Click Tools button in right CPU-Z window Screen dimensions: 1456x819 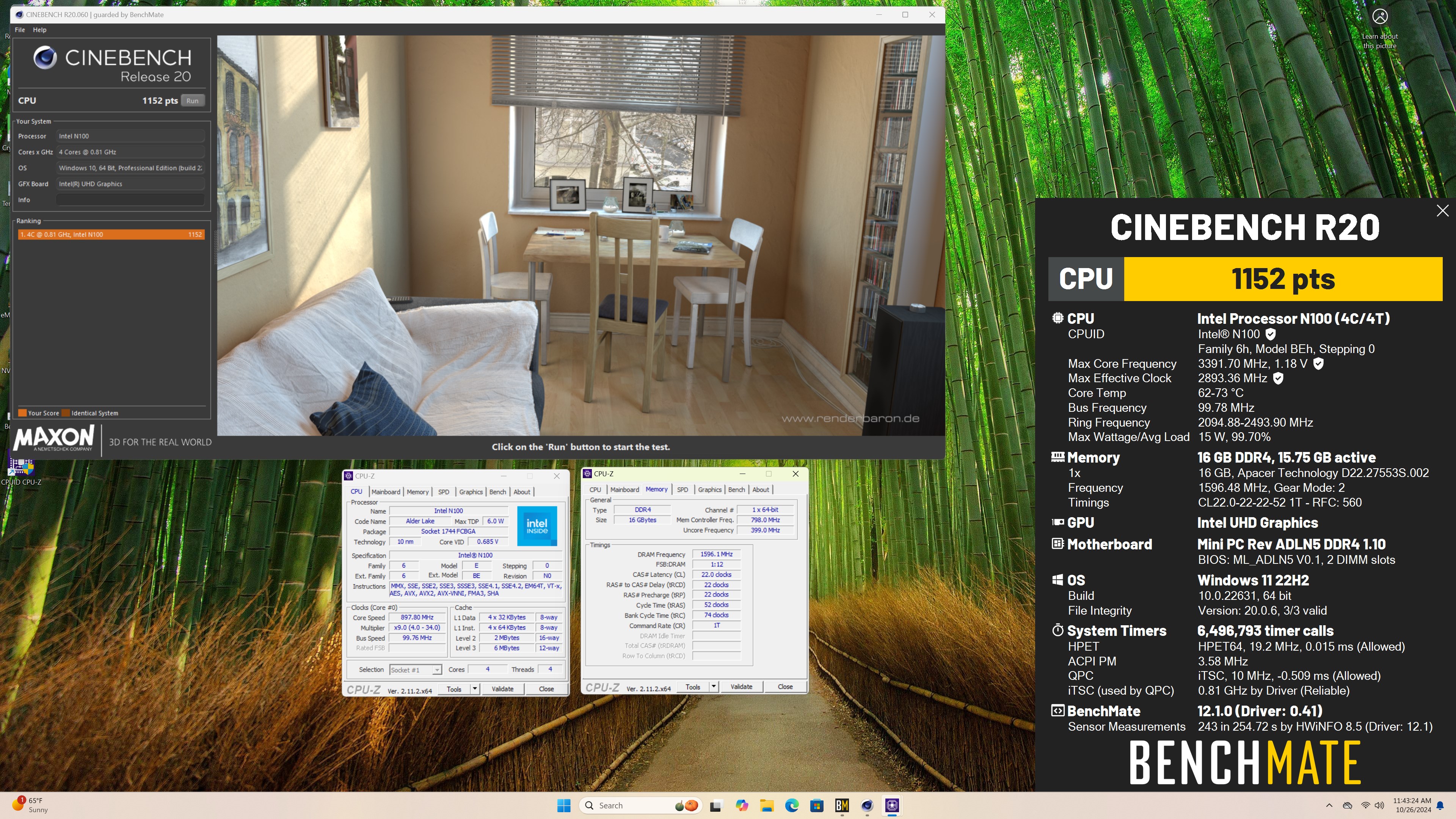(692, 687)
